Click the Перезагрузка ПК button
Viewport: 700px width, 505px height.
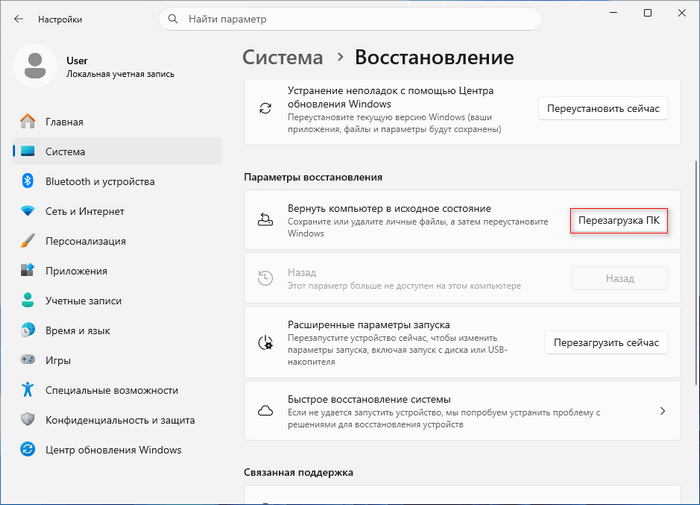(x=619, y=220)
